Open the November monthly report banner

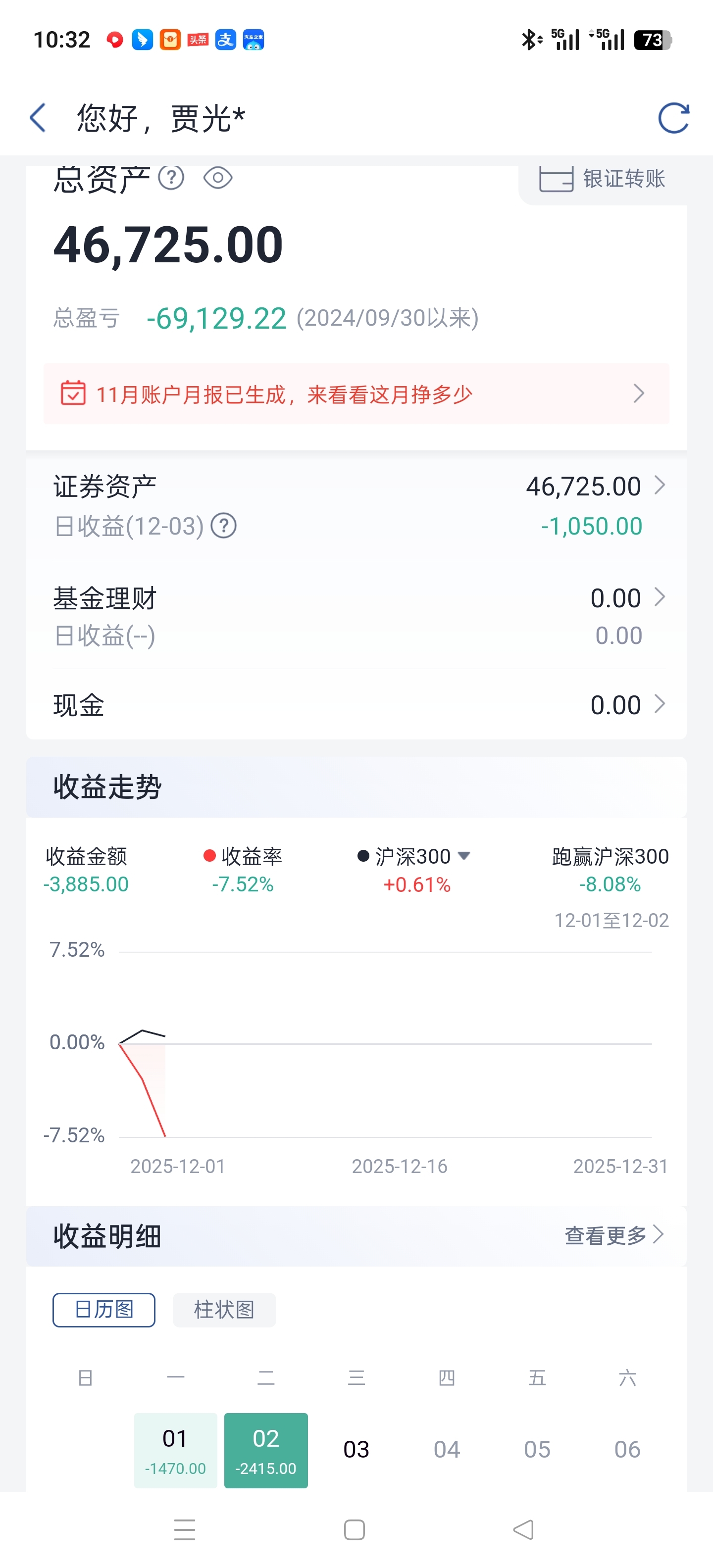(356, 394)
